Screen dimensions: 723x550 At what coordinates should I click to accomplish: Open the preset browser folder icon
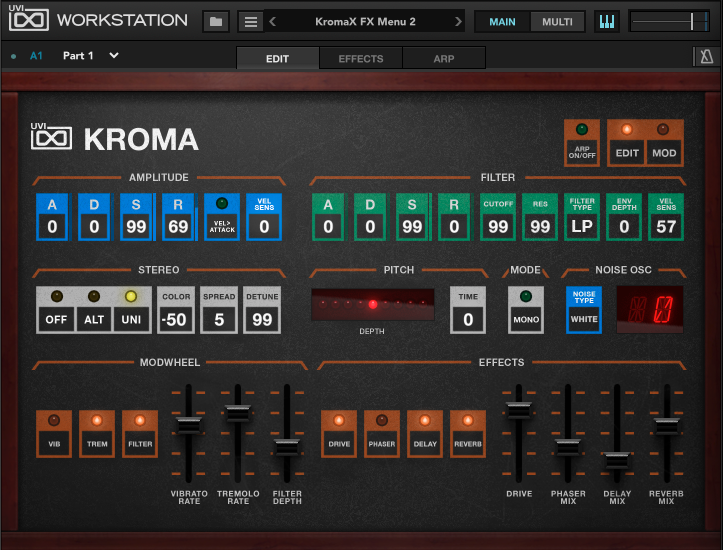[x=216, y=22]
